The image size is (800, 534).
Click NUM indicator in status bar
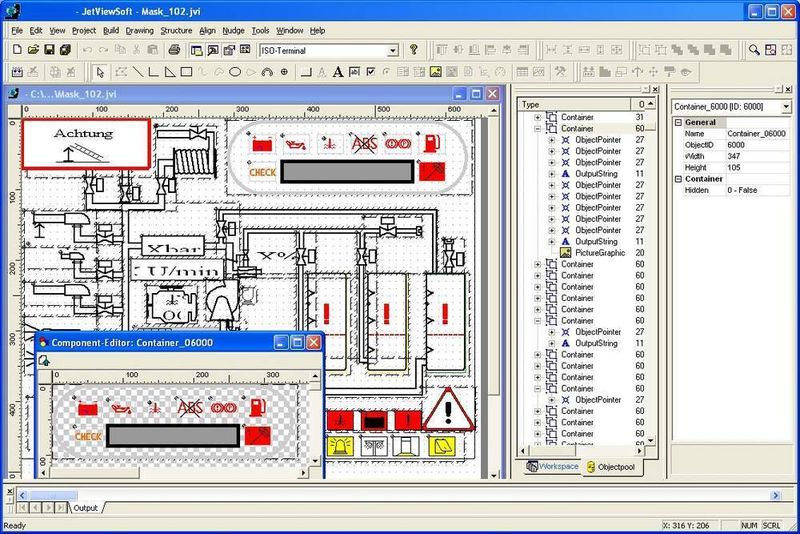click(749, 525)
